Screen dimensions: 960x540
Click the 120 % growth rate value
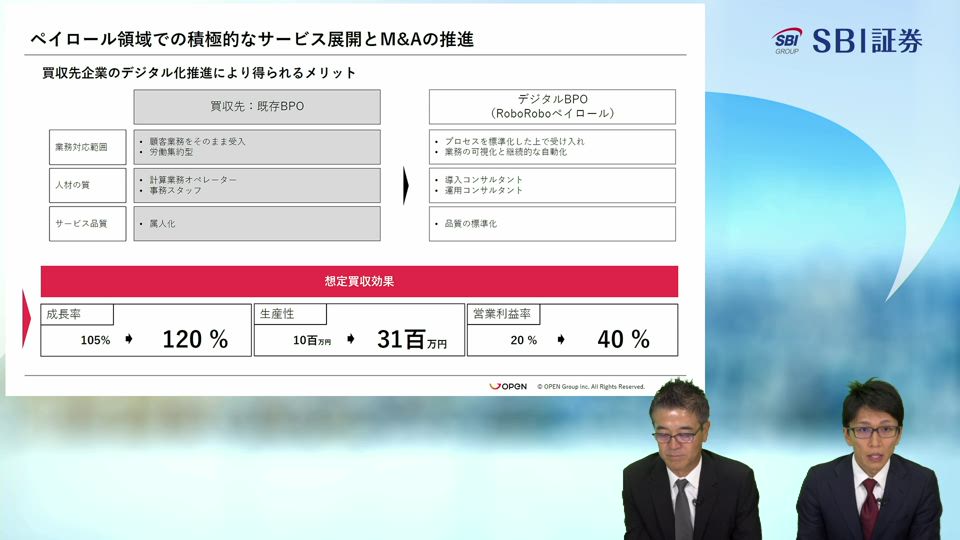pyautogui.click(x=195, y=340)
